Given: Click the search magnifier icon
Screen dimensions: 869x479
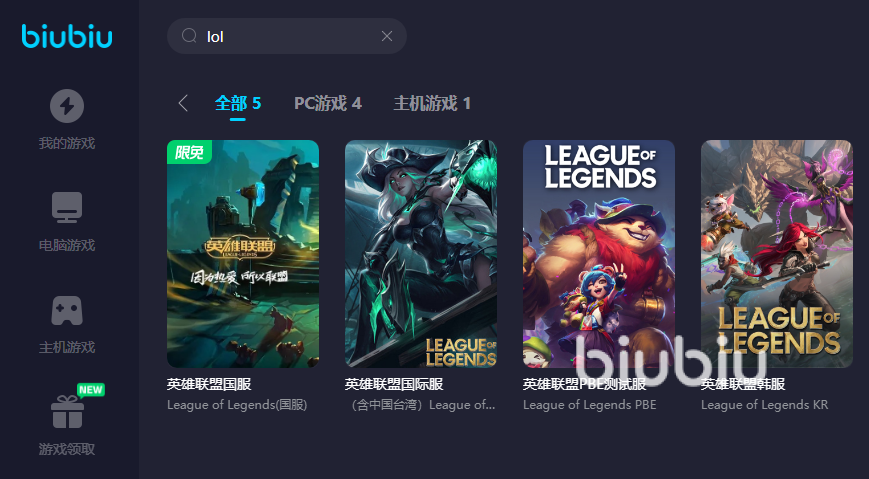Looking at the screenshot, I should 190,36.
